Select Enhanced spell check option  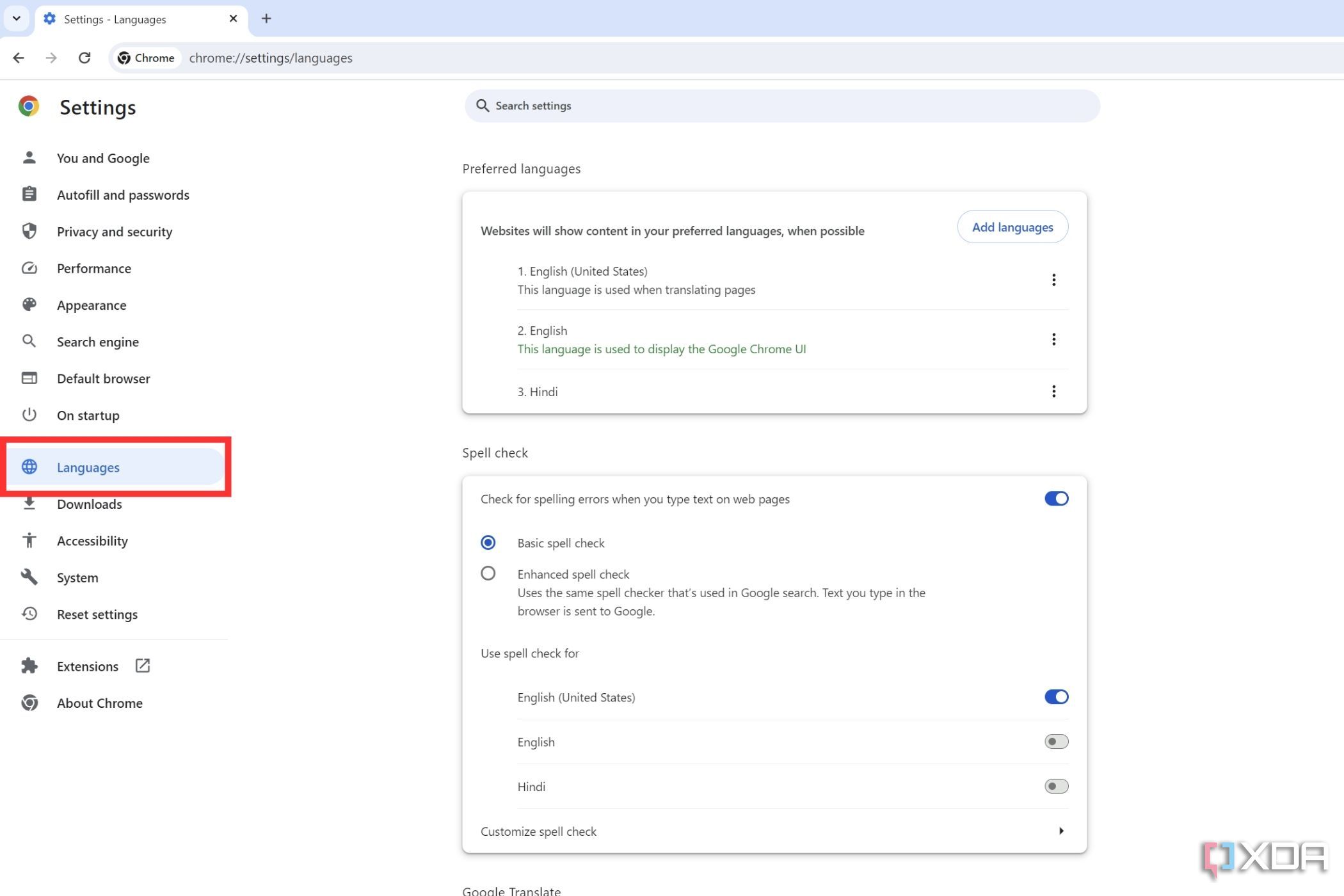click(x=488, y=573)
